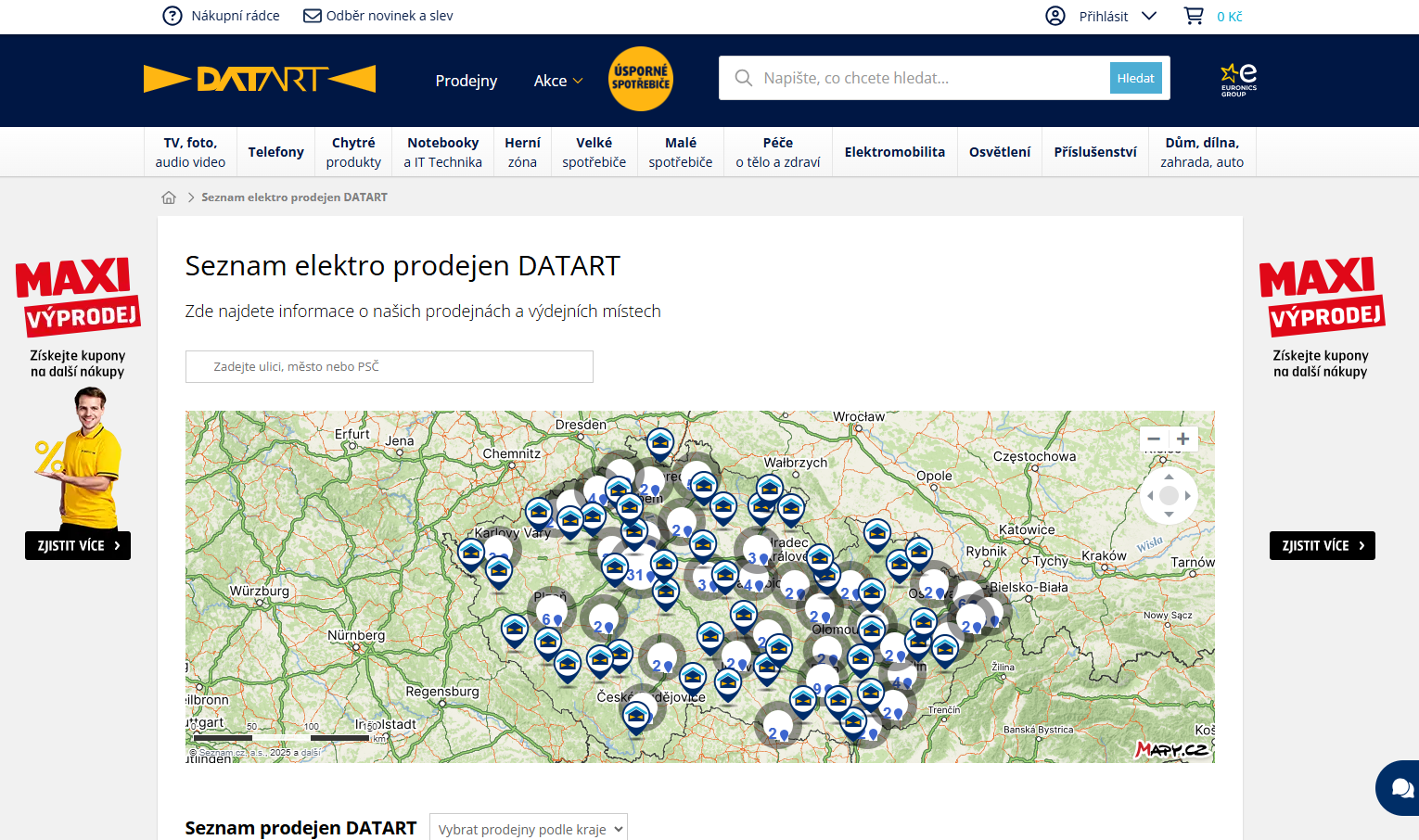This screenshot has height=840, width=1419.
Task: Zoom out the map with minus button
Action: 1154,439
